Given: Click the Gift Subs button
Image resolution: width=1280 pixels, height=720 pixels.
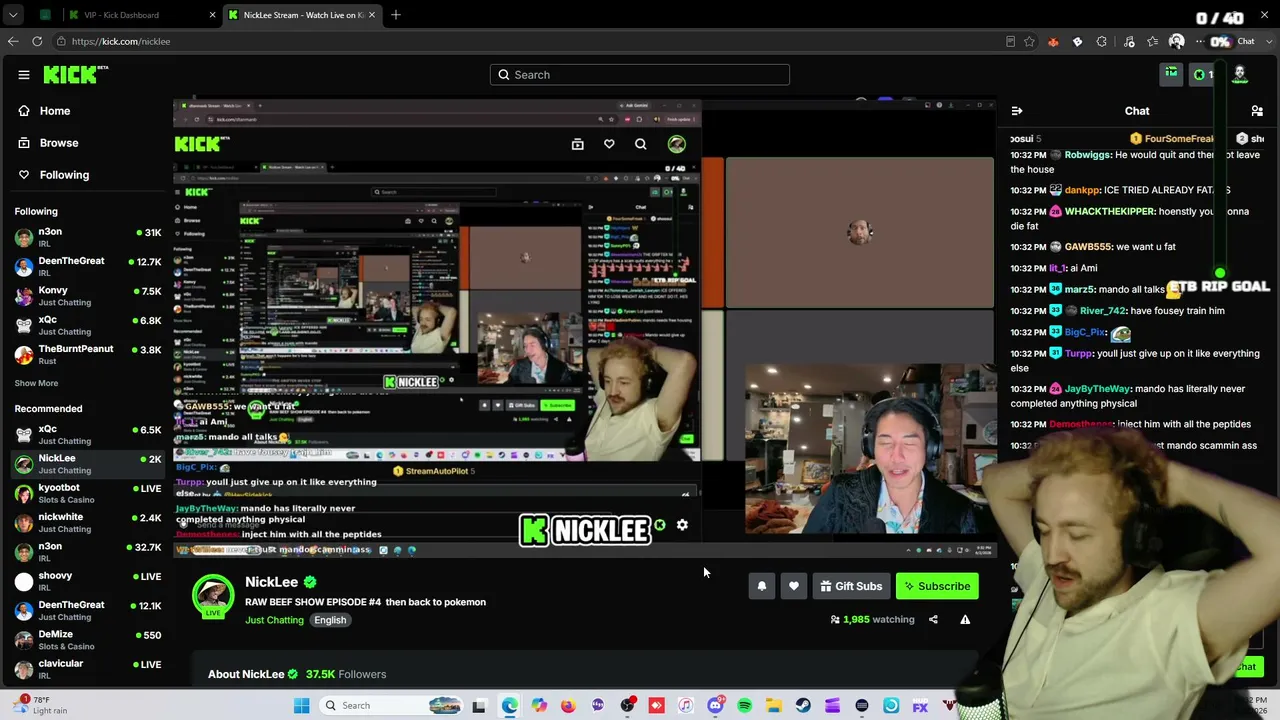Looking at the screenshot, I should click(851, 586).
